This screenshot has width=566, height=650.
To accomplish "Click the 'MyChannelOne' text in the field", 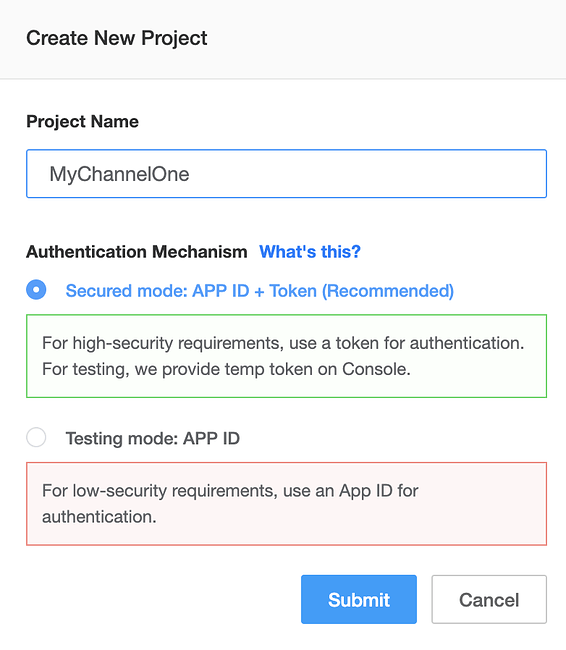I will [119, 174].
